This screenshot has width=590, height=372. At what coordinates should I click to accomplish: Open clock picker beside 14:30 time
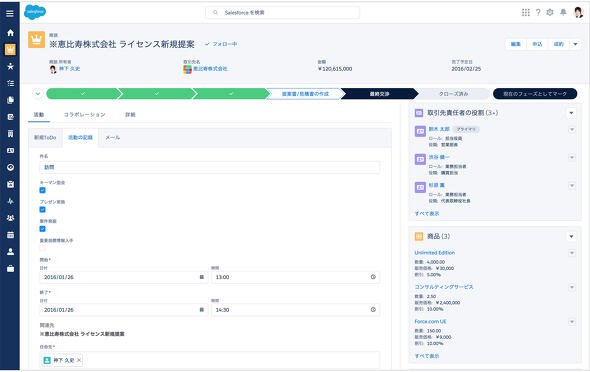coord(373,310)
